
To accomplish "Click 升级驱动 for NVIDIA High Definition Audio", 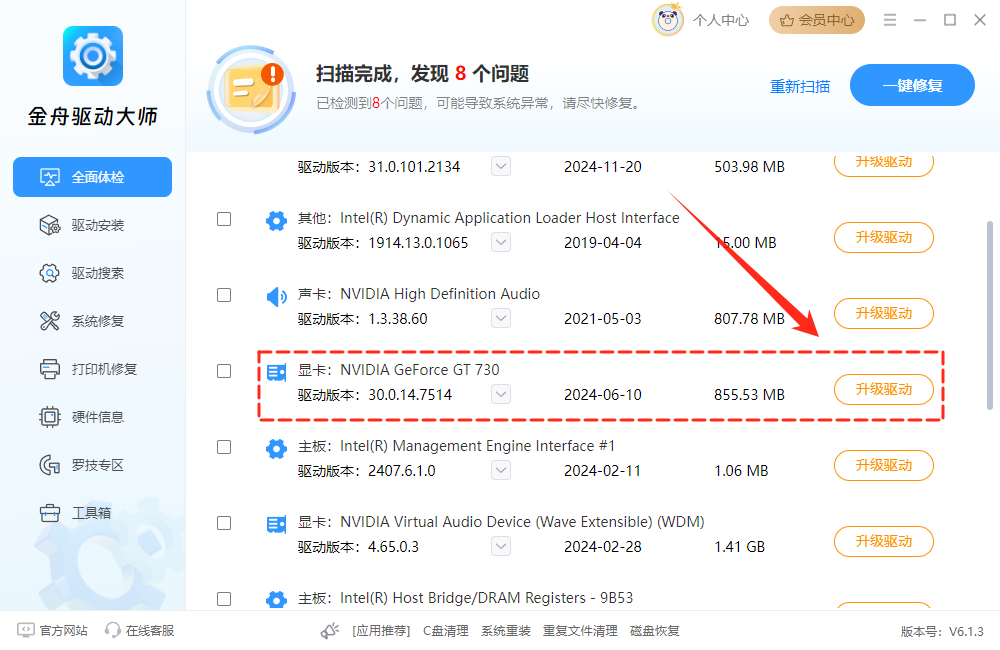I will (x=884, y=314).
